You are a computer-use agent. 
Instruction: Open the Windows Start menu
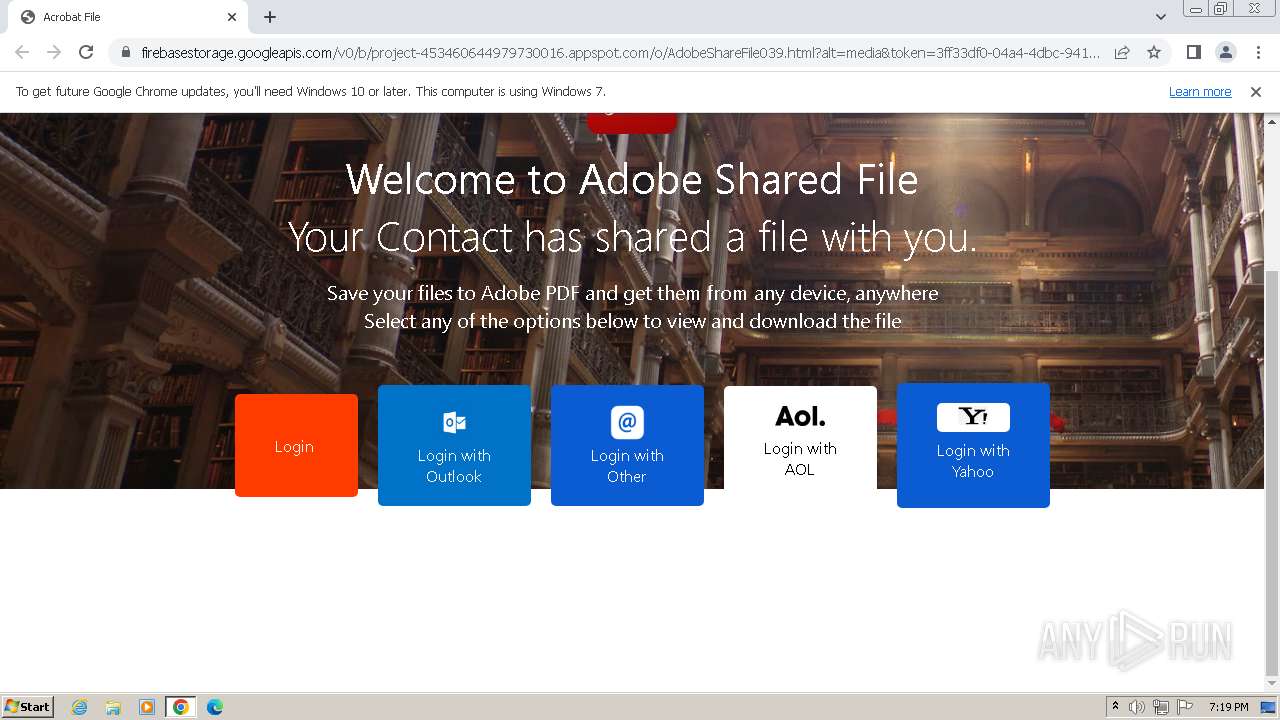coord(28,707)
